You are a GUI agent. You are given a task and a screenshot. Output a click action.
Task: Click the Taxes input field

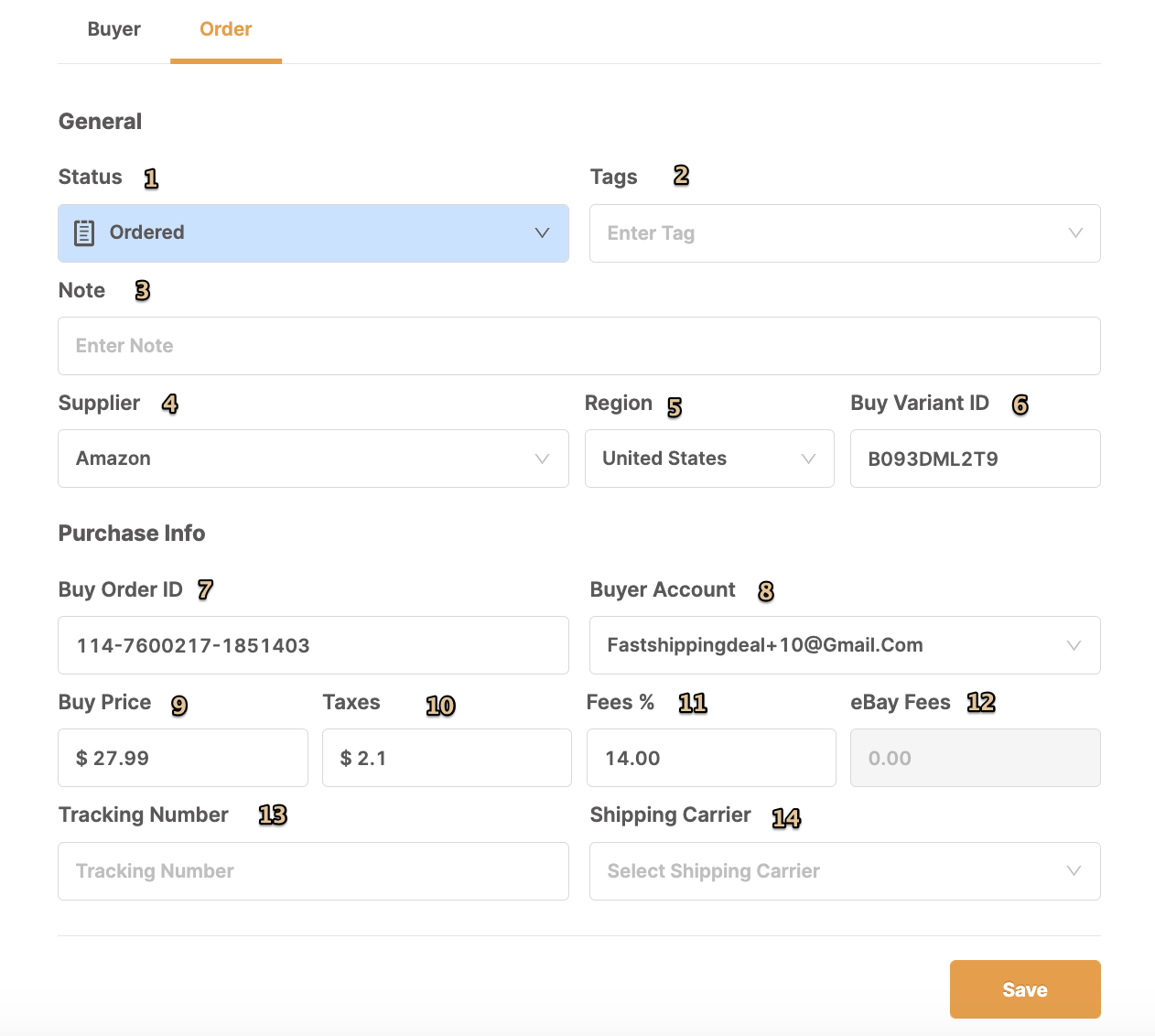(447, 758)
